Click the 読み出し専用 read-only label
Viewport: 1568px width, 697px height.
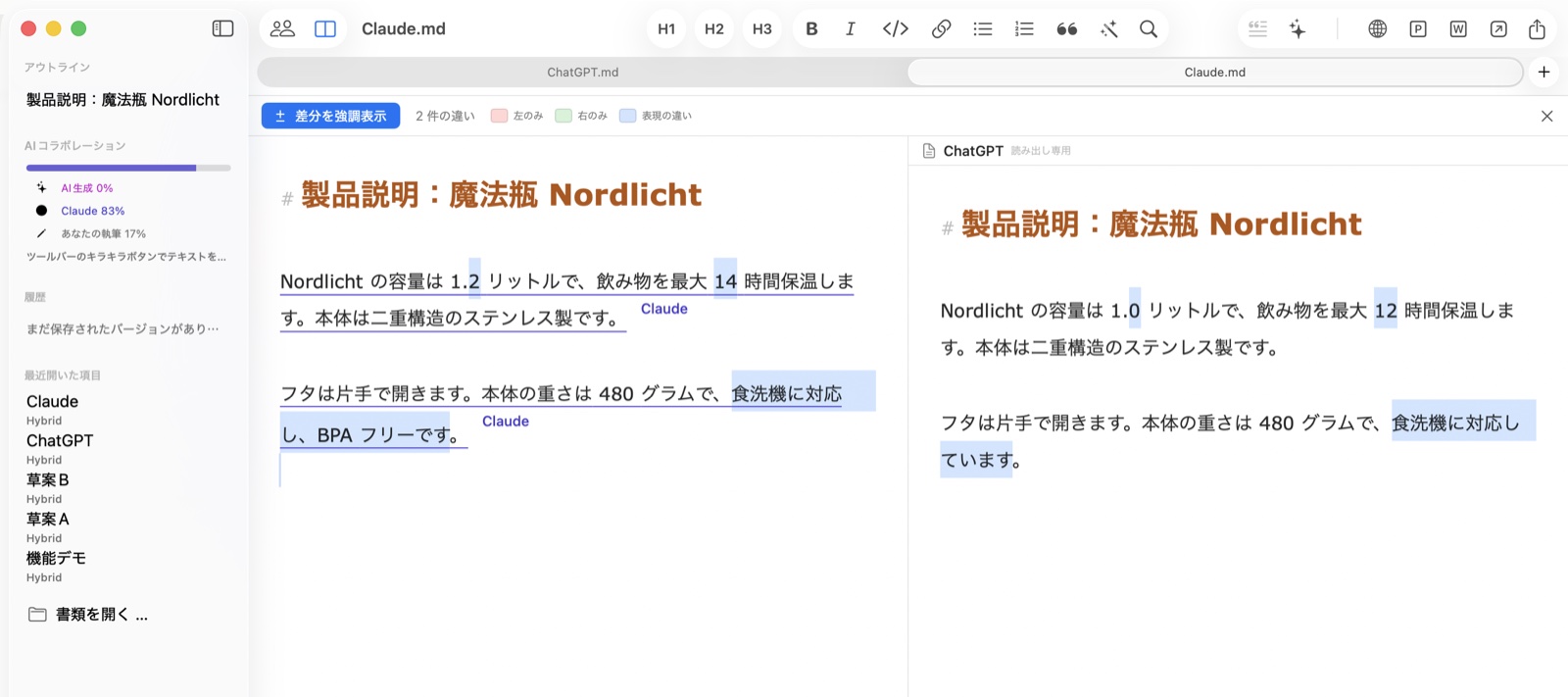coord(1041,151)
